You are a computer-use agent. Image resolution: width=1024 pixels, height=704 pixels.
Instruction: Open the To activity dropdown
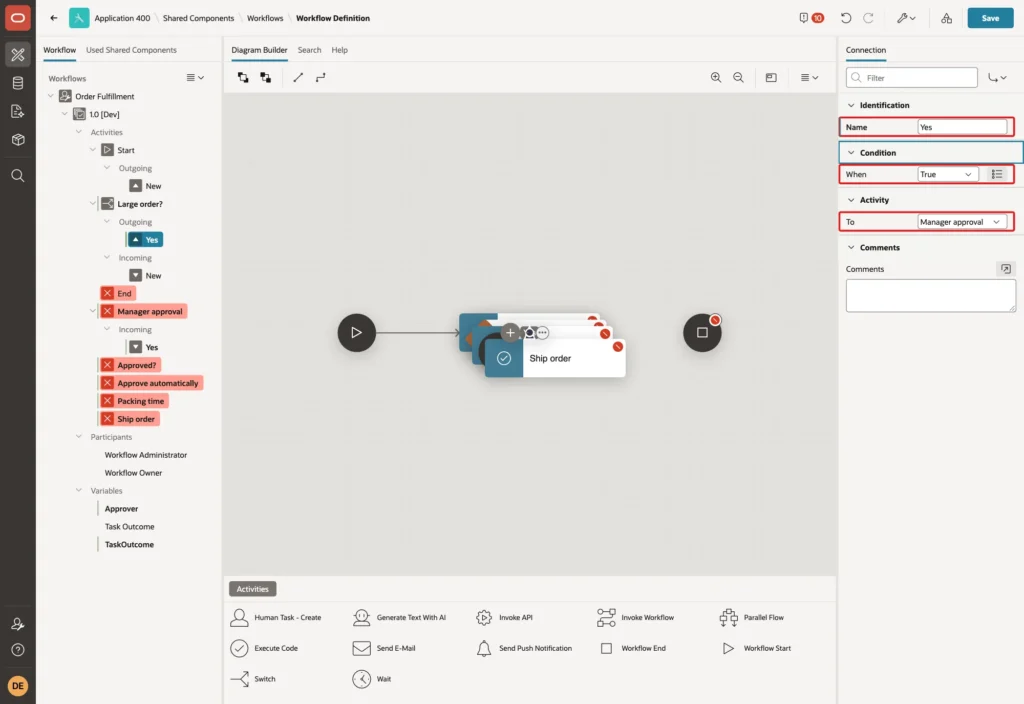(x=961, y=222)
